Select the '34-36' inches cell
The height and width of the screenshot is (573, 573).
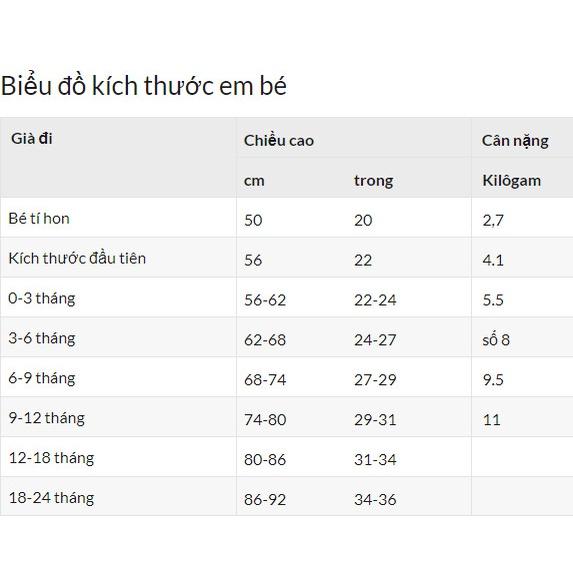pyautogui.click(x=375, y=500)
